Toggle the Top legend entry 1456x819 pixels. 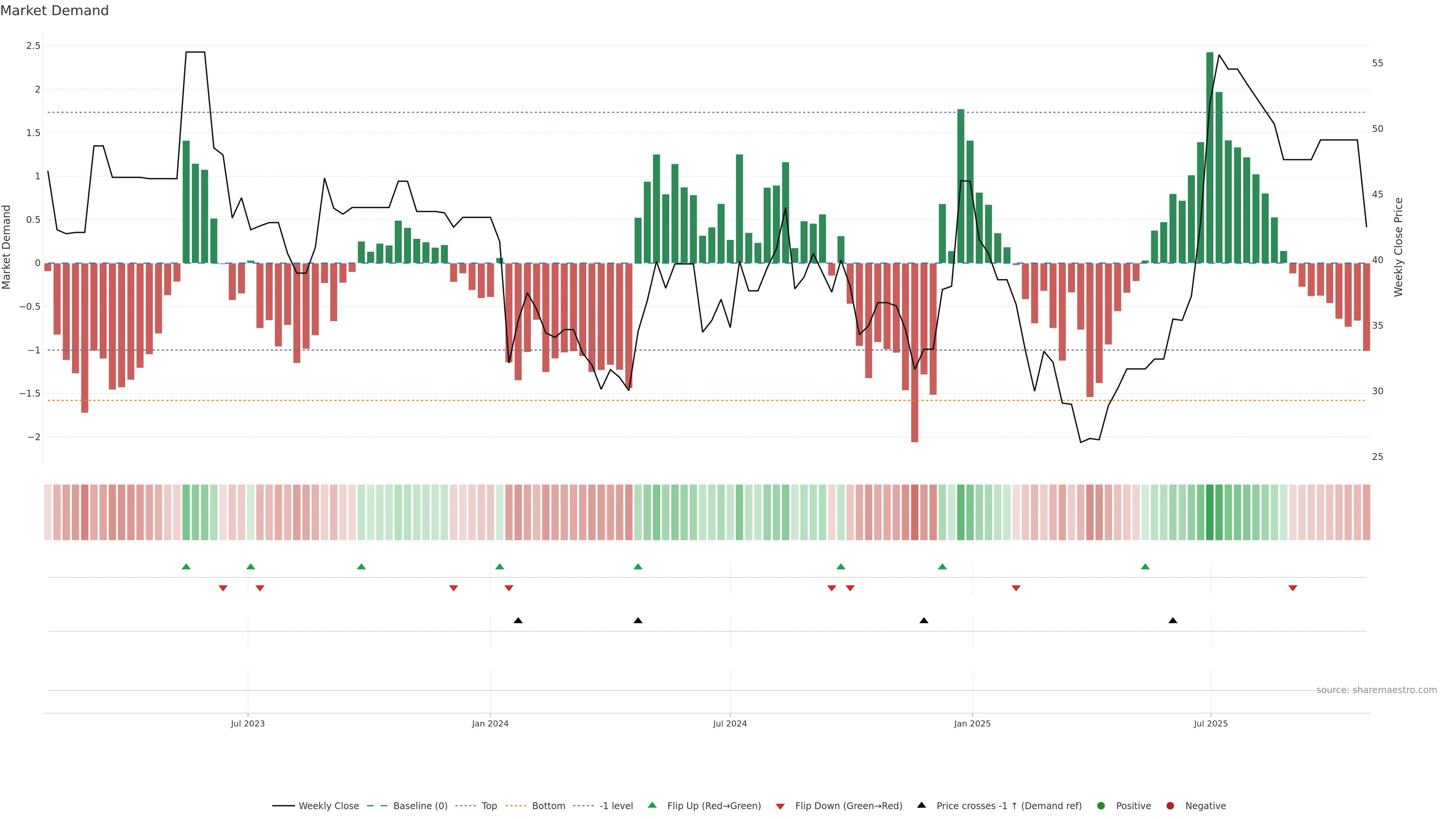tap(489, 806)
